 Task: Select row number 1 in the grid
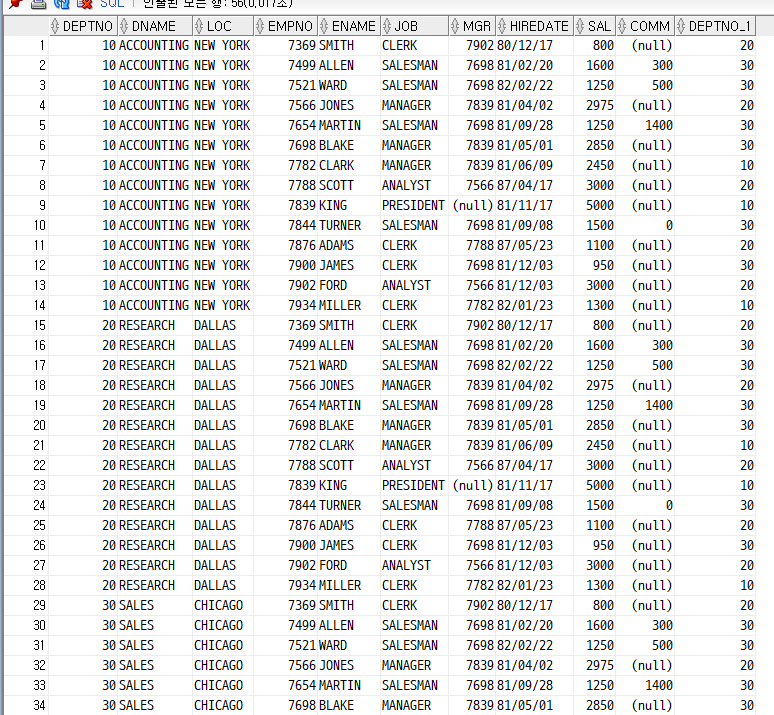(x=26, y=45)
